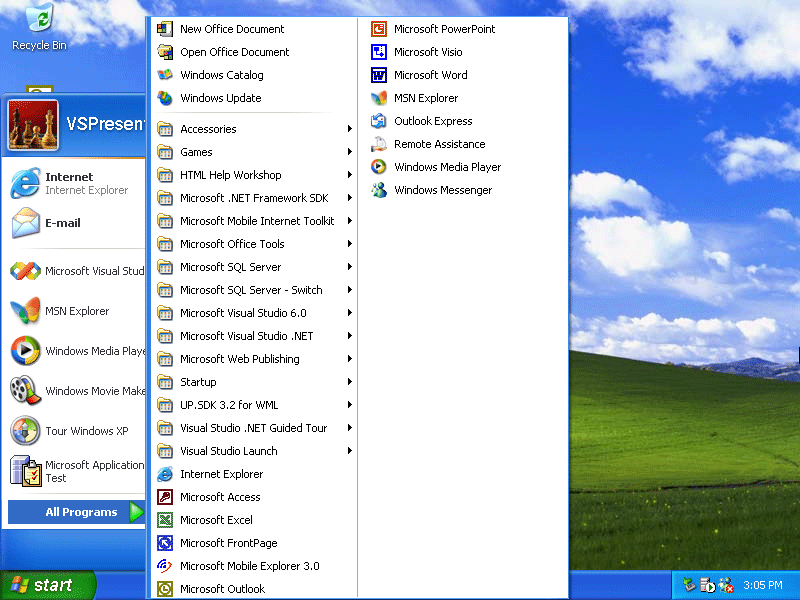Click the Microsoft Access key icon
The width and height of the screenshot is (800, 600).
pyautogui.click(x=165, y=497)
